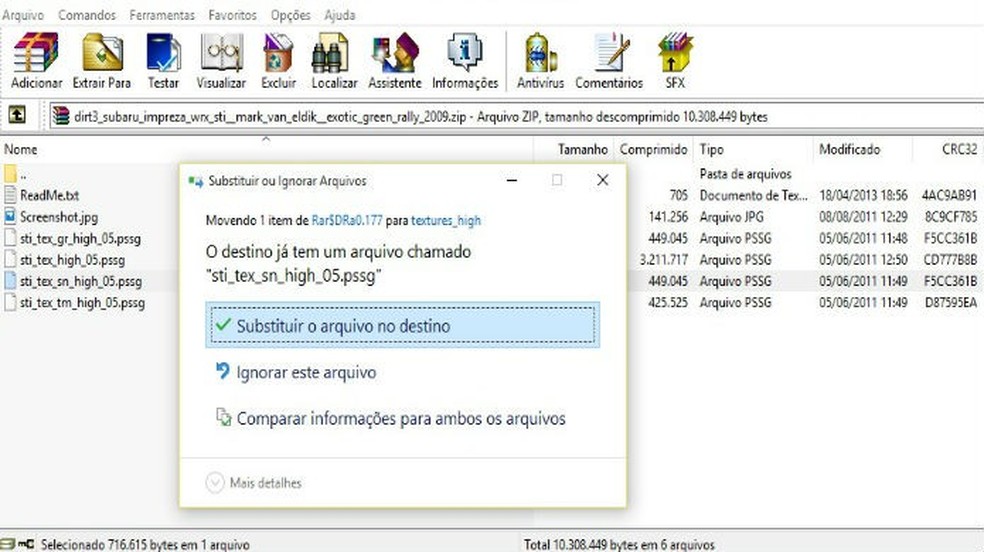Click the 'Pasta de arquivos' type cell
984x552 pixels.
pos(745,174)
